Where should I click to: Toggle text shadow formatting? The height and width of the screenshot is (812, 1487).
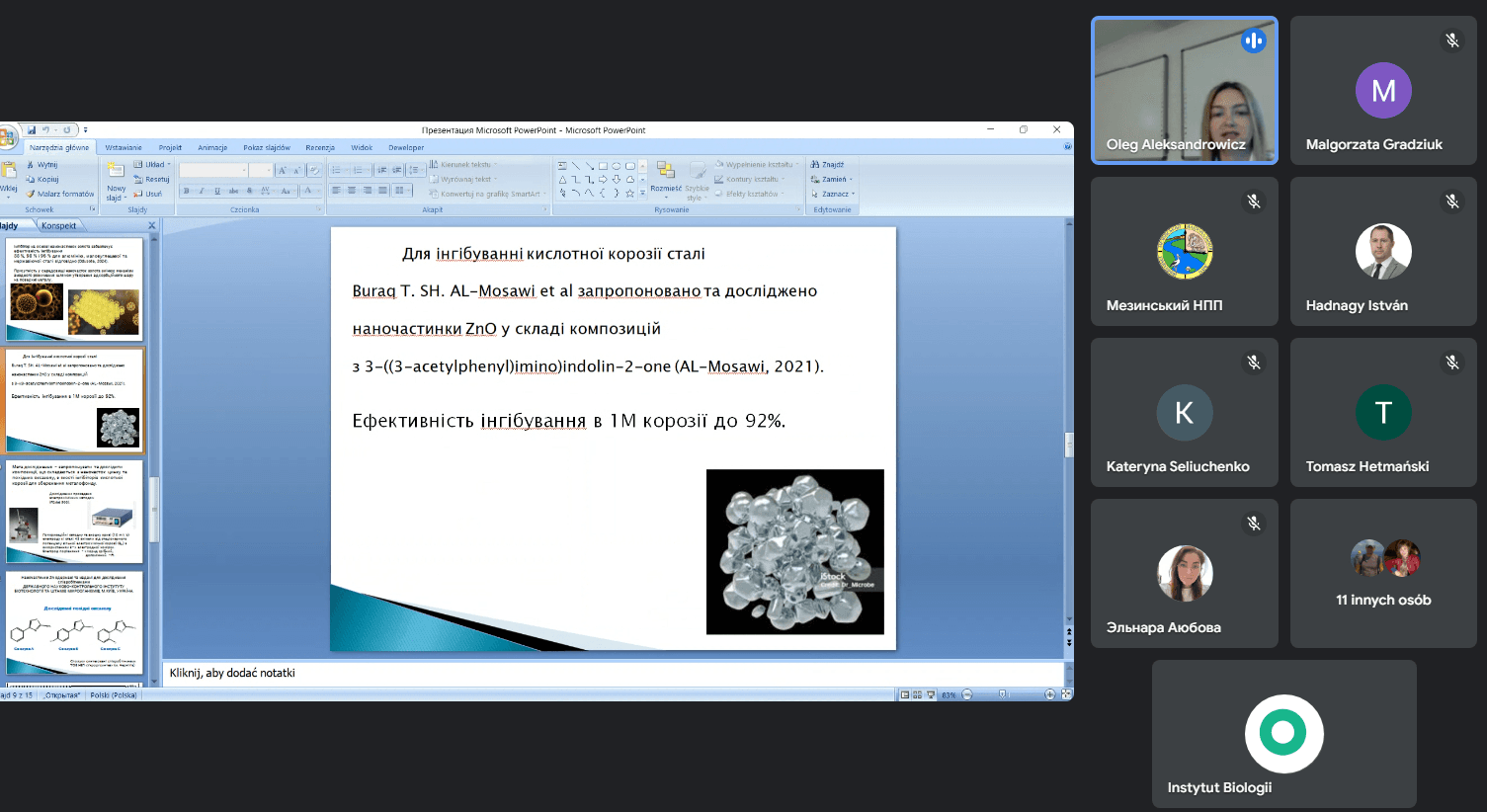pos(249,191)
